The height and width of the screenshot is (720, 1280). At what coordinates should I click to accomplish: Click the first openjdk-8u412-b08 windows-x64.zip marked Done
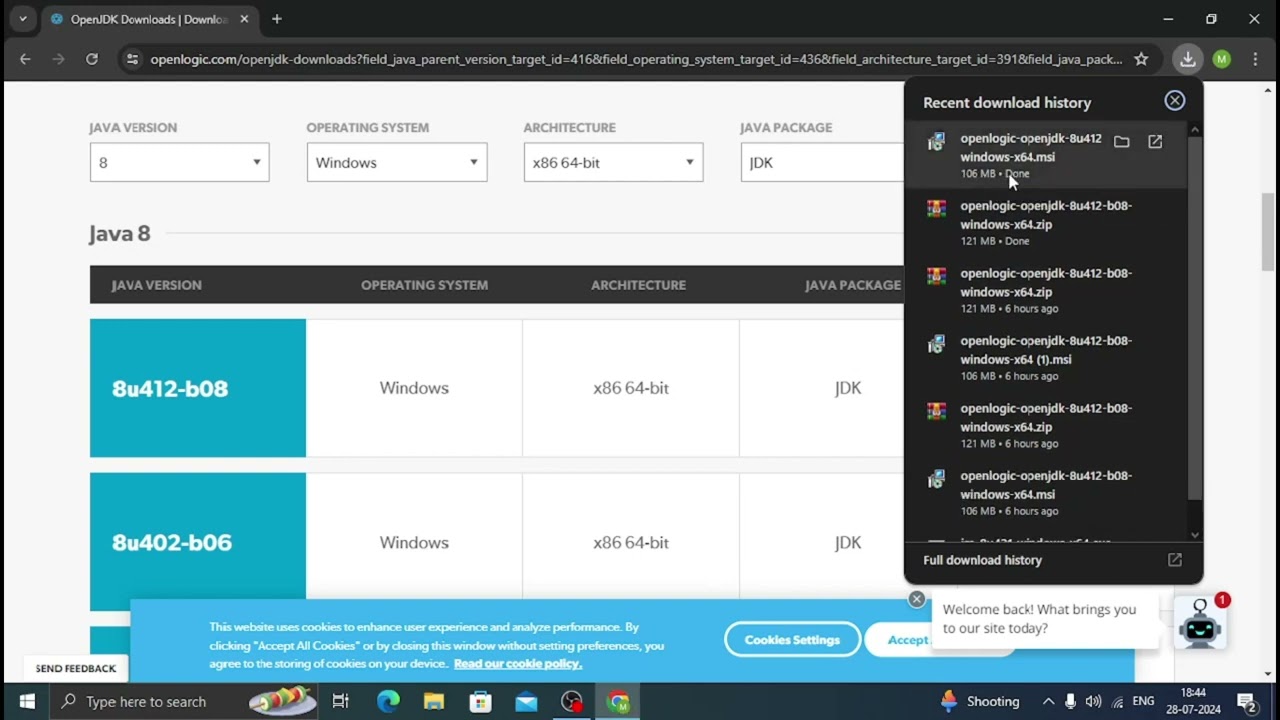pos(1045,222)
